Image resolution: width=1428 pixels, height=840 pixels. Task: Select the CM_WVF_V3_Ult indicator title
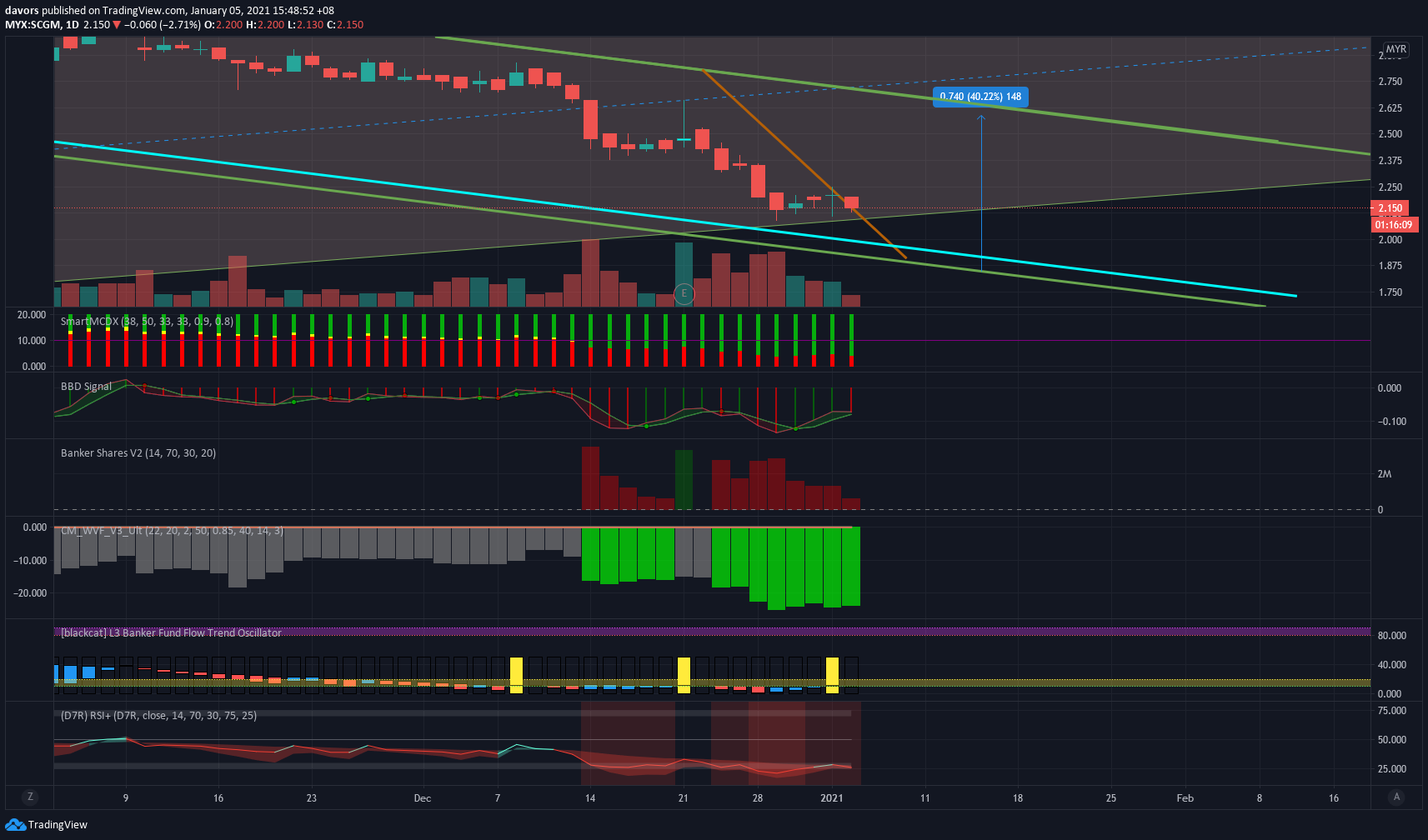(x=172, y=531)
